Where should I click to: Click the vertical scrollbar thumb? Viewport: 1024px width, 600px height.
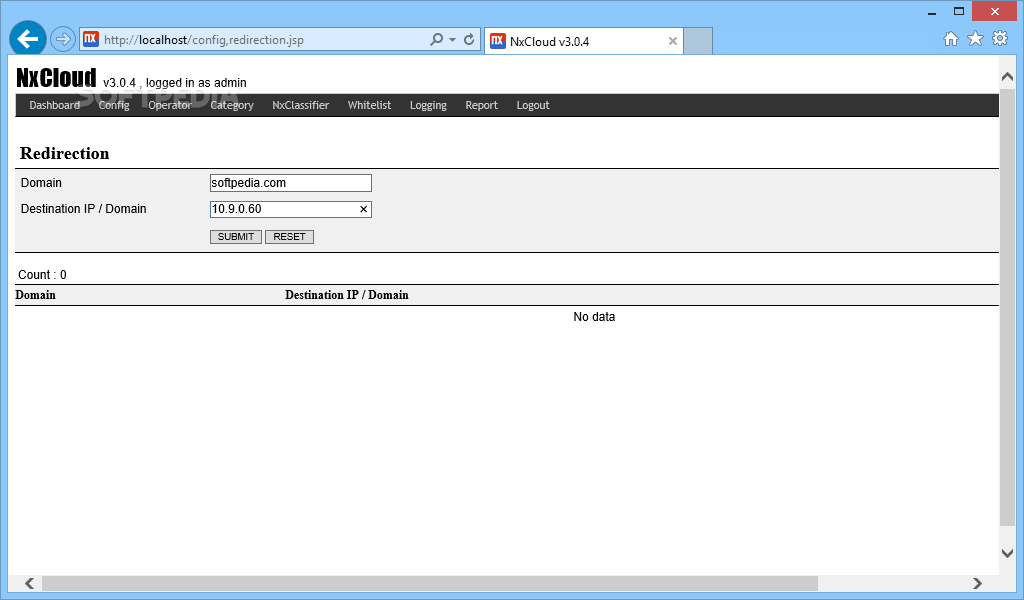coord(1008,307)
